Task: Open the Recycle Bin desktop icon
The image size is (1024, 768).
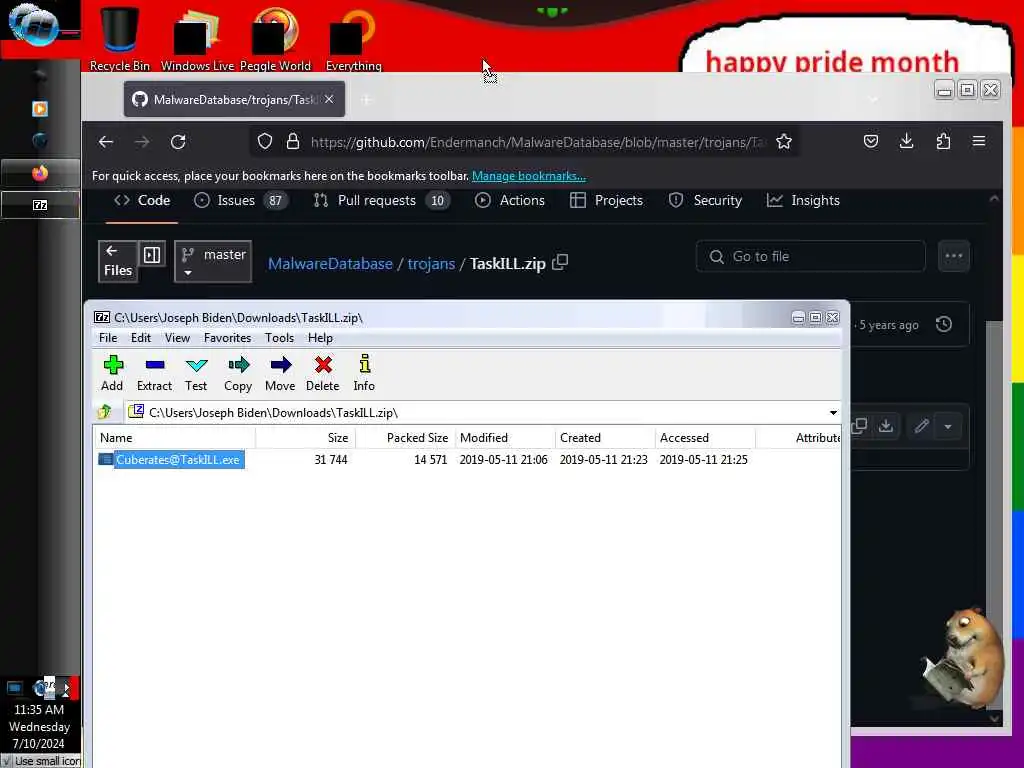Action: 120,38
